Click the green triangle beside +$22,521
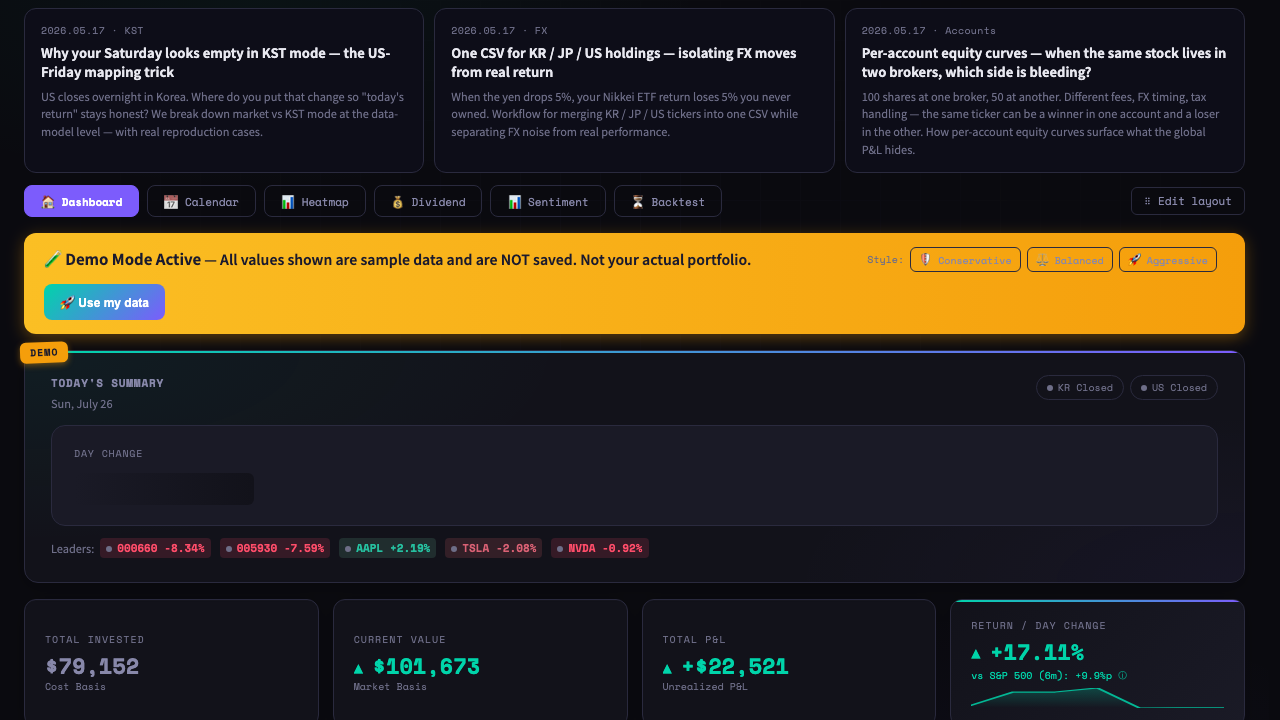The width and height of the screenshot is (1280, 720). click(668, 667)
